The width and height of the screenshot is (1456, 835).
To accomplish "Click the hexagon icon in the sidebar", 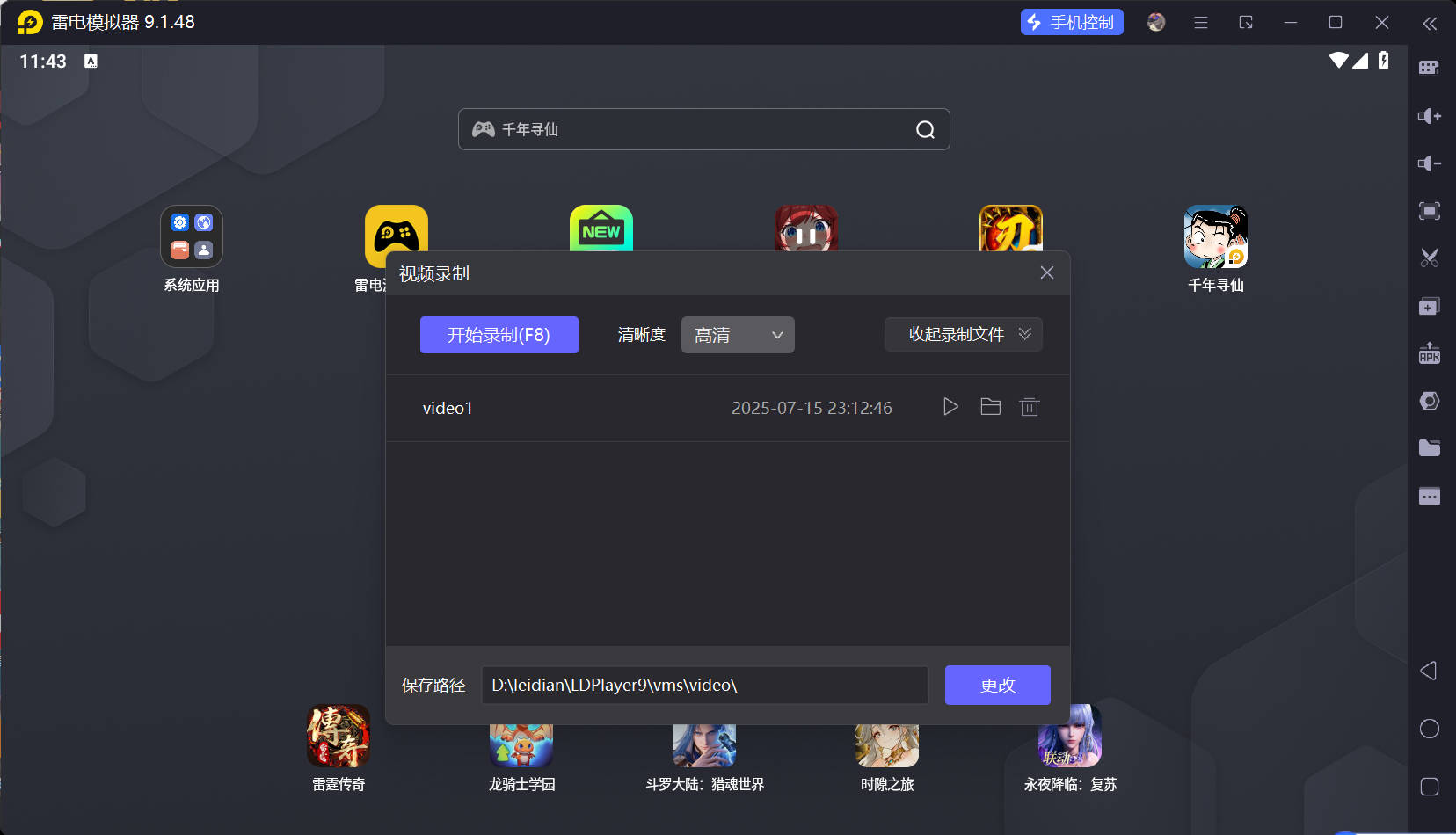I will coord(1430,401).
